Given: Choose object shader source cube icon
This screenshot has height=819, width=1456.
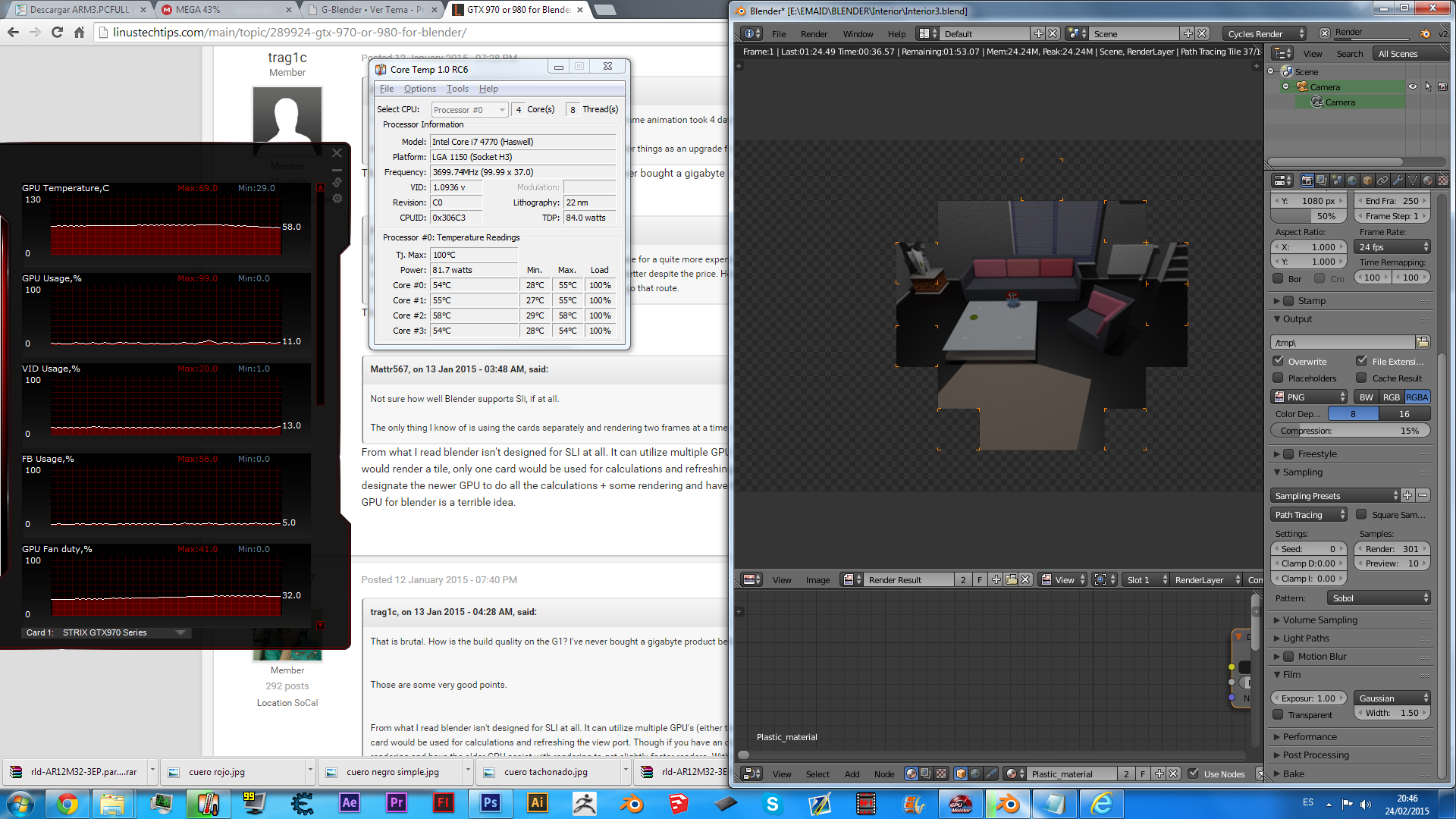Looking at the screenshot, I should click(961, 773).
